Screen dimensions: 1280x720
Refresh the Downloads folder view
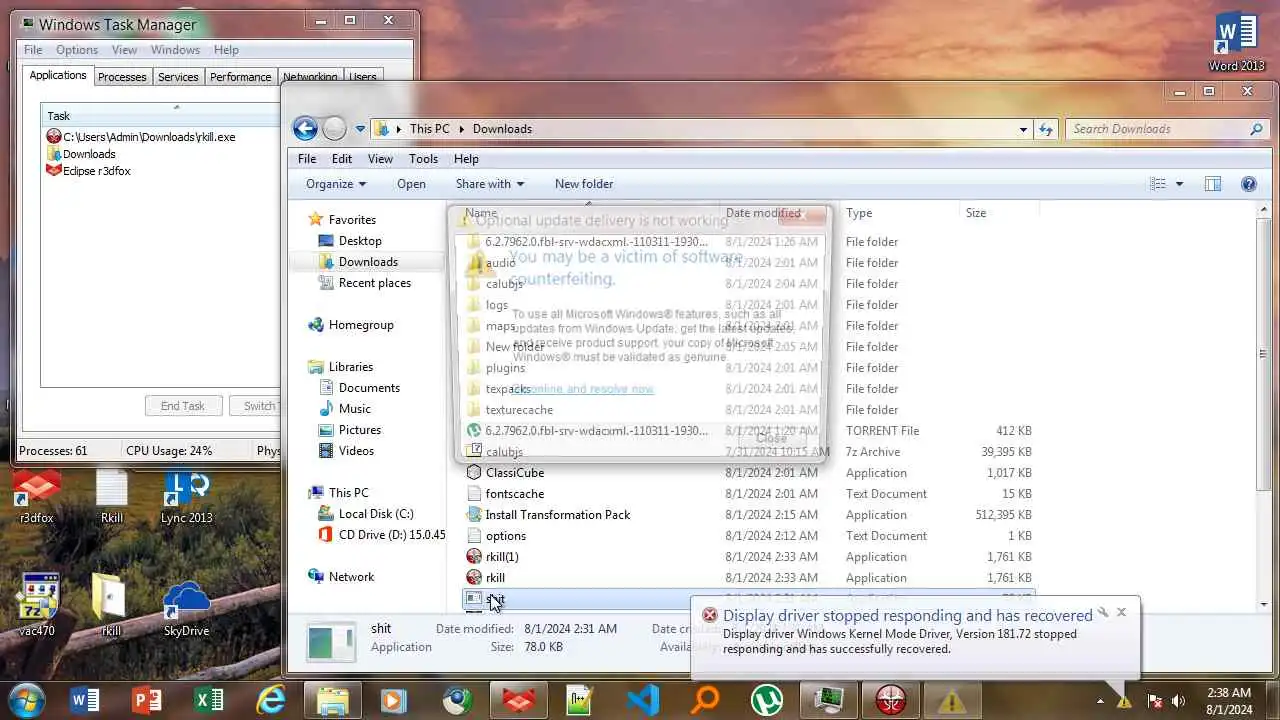coord(1046,129)
